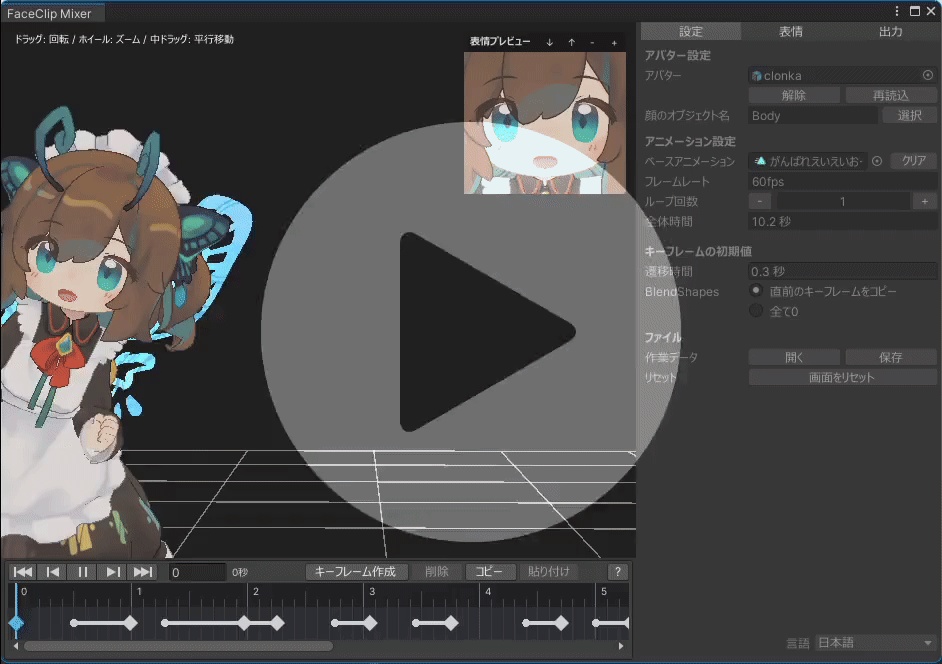
Task: Open window options kebab menu
Action: pyautogui.click(x=897, y=11)
